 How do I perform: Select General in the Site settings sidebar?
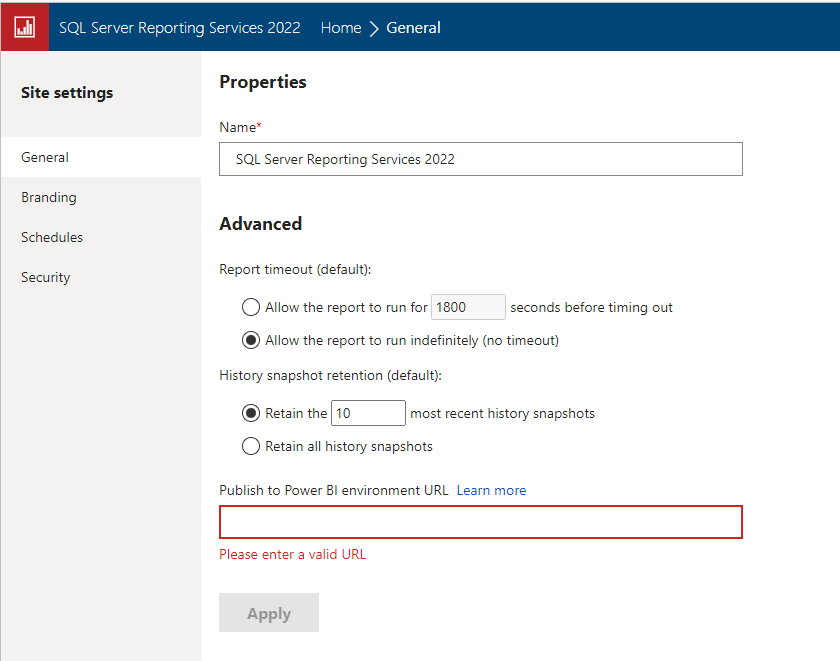44,157
